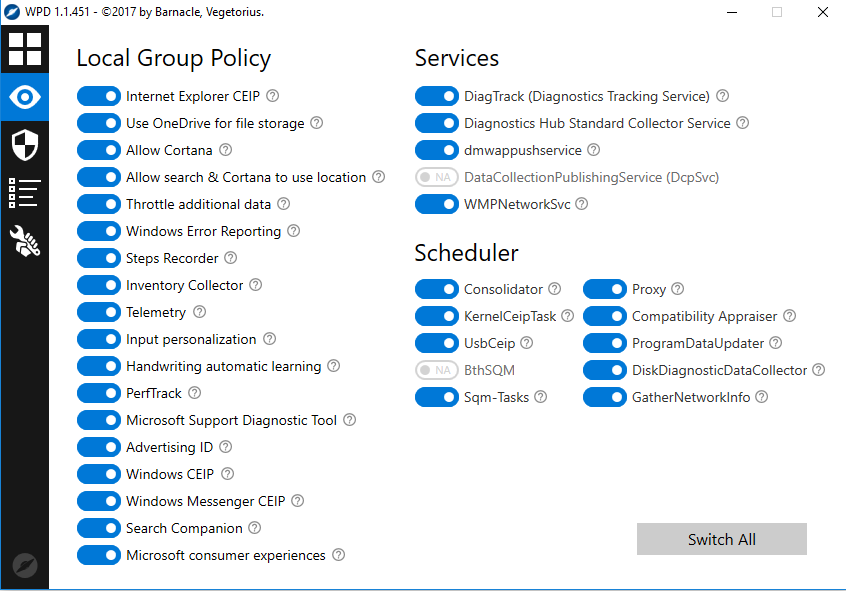Open the Tweaker wrench tools icon

click(24, 241)
